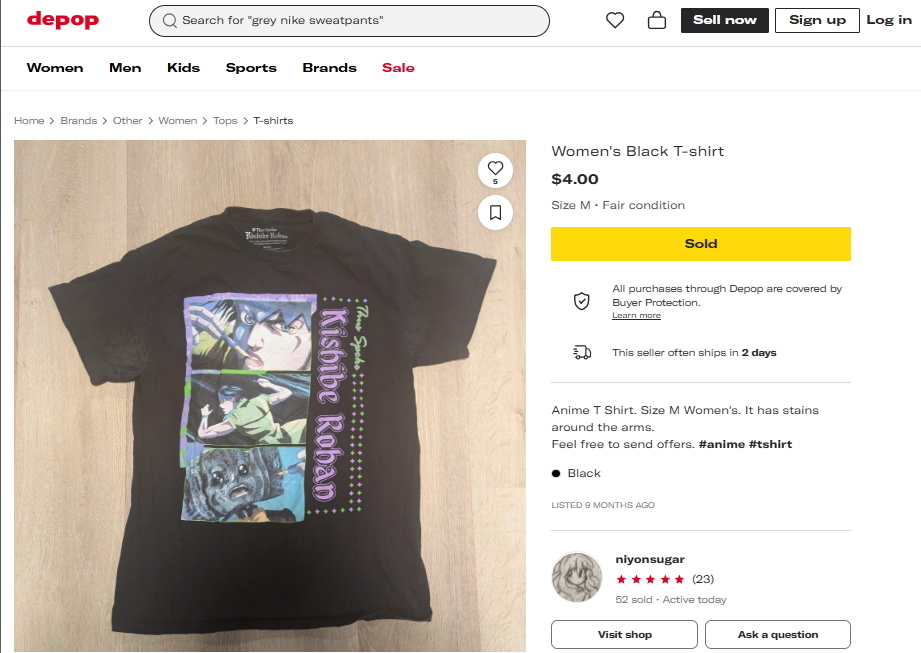Click Ask a question button
921x653 pixels.
(777, 634)
